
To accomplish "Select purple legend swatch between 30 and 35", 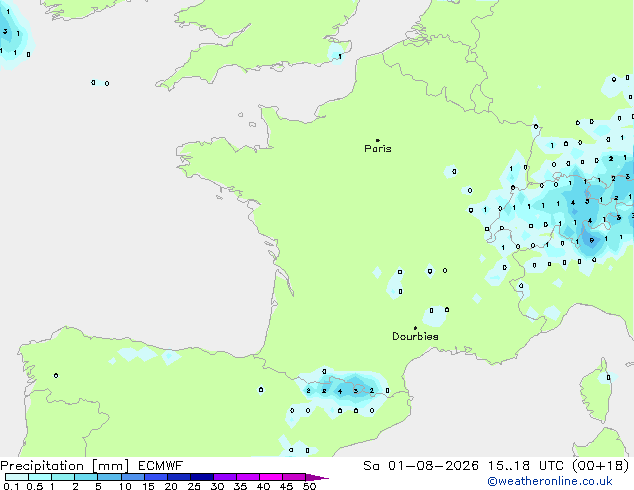I will [x=225, y=477].
